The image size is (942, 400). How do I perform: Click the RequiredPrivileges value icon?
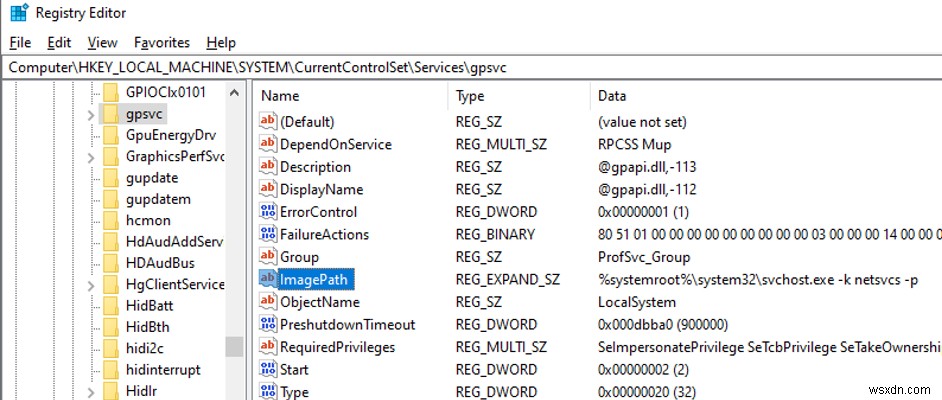point(268,347)
